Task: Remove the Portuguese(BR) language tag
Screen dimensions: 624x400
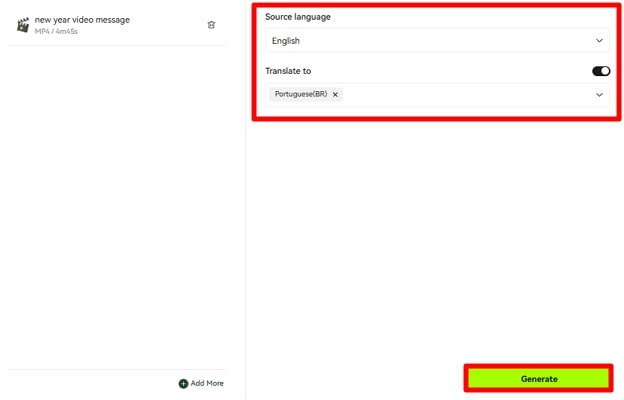Action: pyautogui.click(x=335, y=94)
